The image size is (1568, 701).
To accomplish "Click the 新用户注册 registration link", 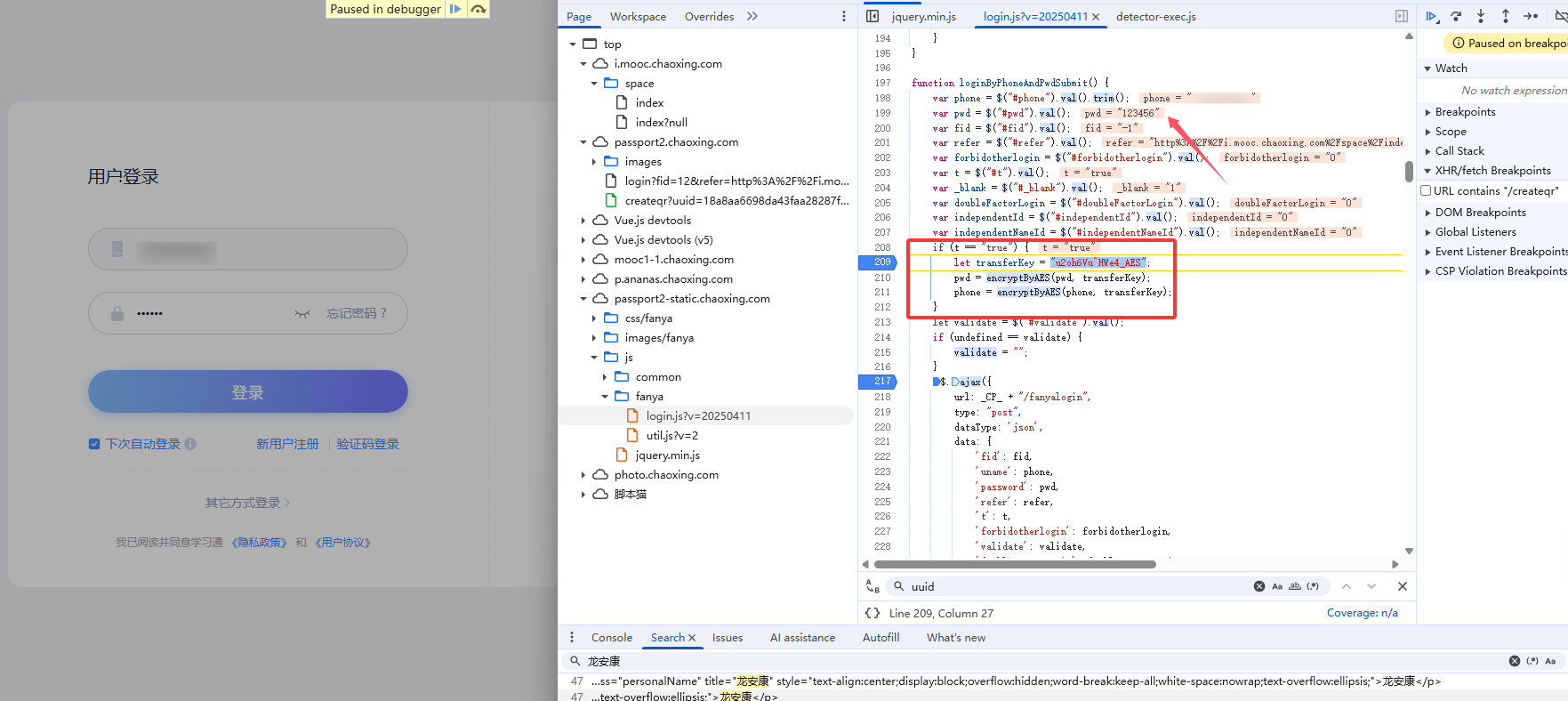I will (x=287, y=444).
